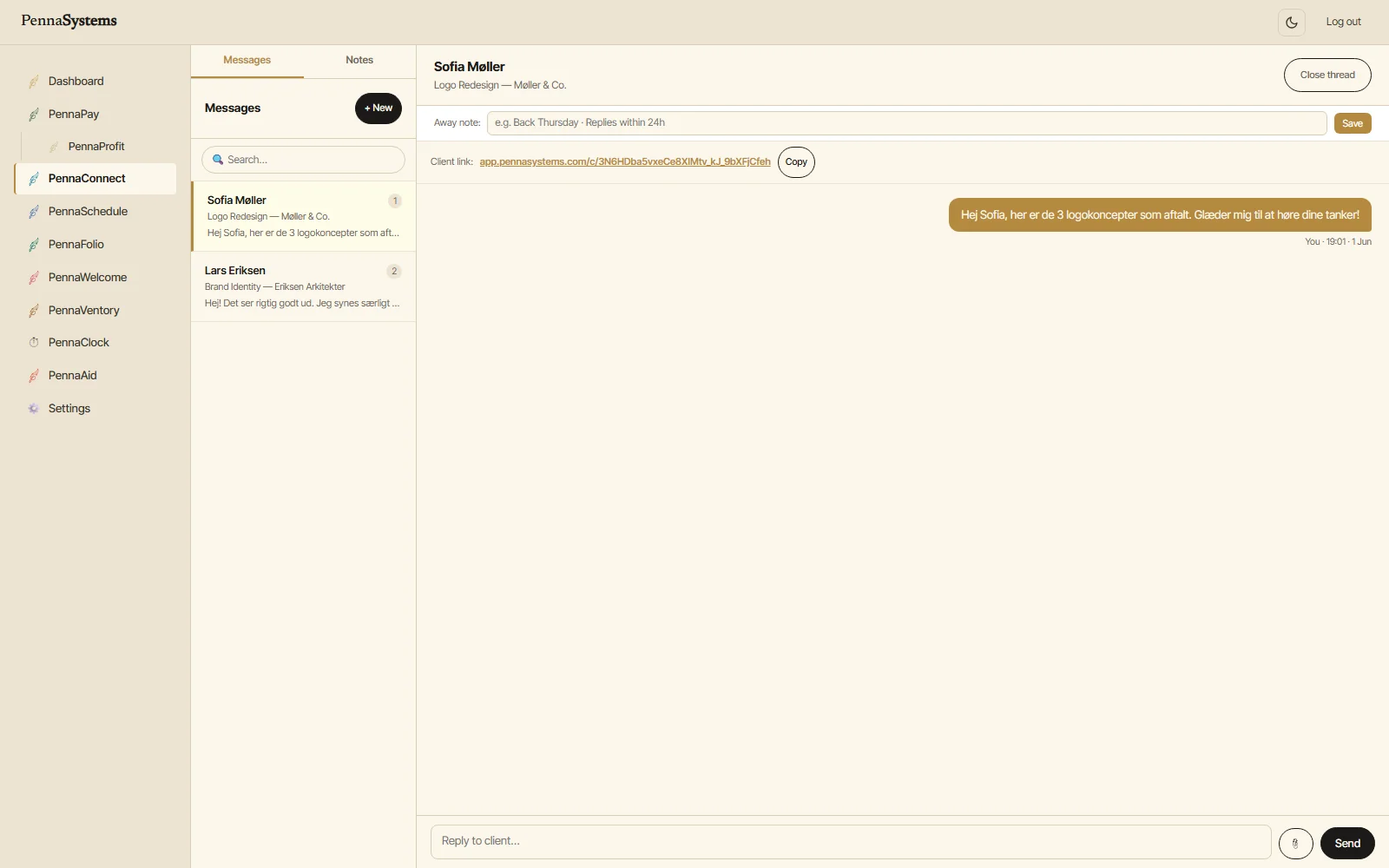Go to PennaSchedule
Screen dimensions: 1389x868
[x=95, y=212]
